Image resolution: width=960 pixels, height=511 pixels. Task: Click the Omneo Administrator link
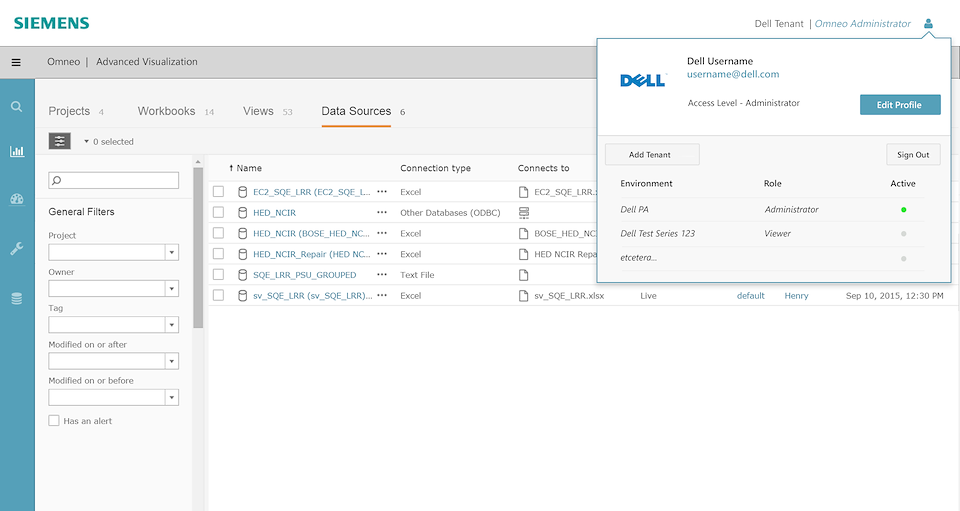[863, 24]
